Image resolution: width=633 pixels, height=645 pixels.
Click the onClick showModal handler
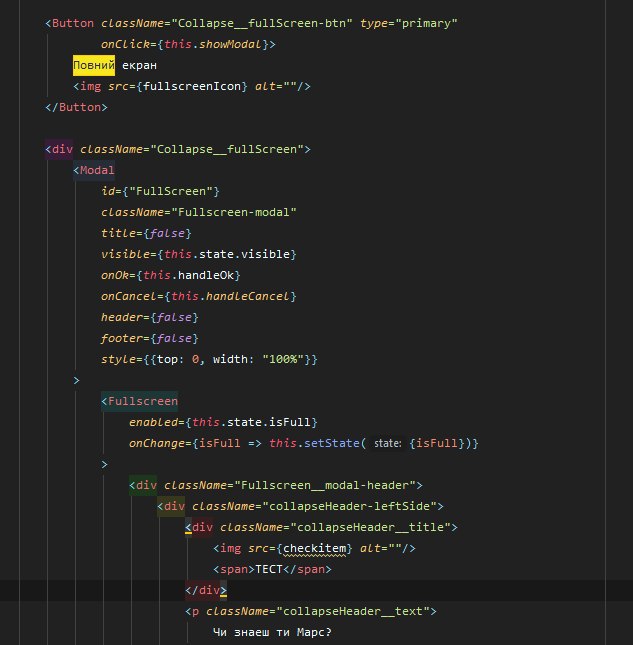tap(188, 44)
